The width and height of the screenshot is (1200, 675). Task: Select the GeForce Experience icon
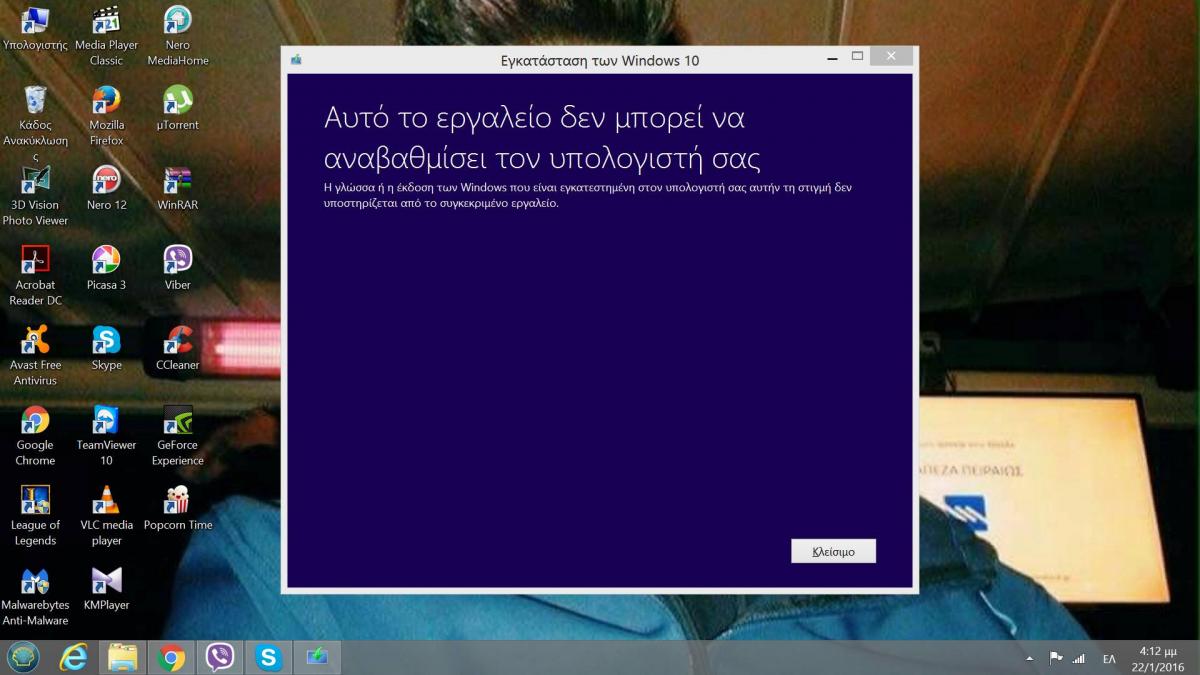coord(177,437)
